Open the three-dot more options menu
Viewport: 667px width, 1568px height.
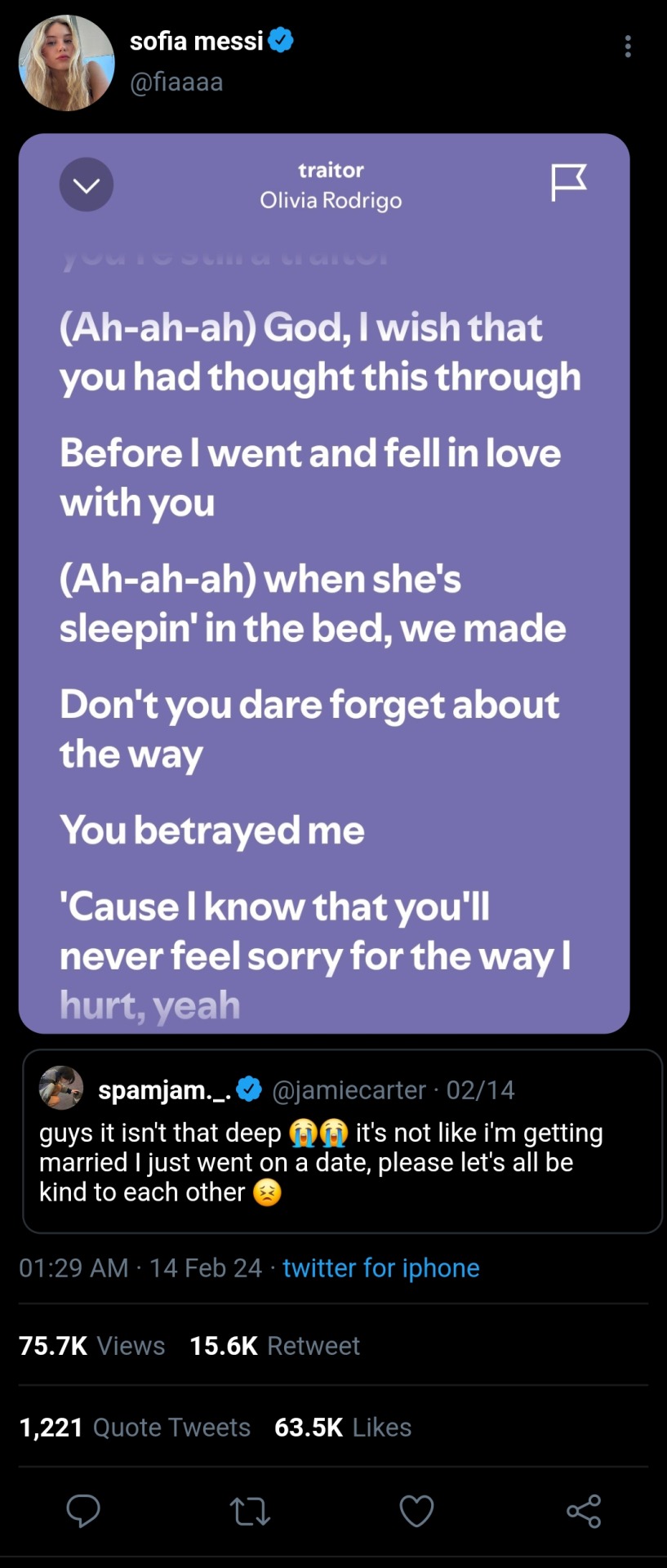[627, 47]
